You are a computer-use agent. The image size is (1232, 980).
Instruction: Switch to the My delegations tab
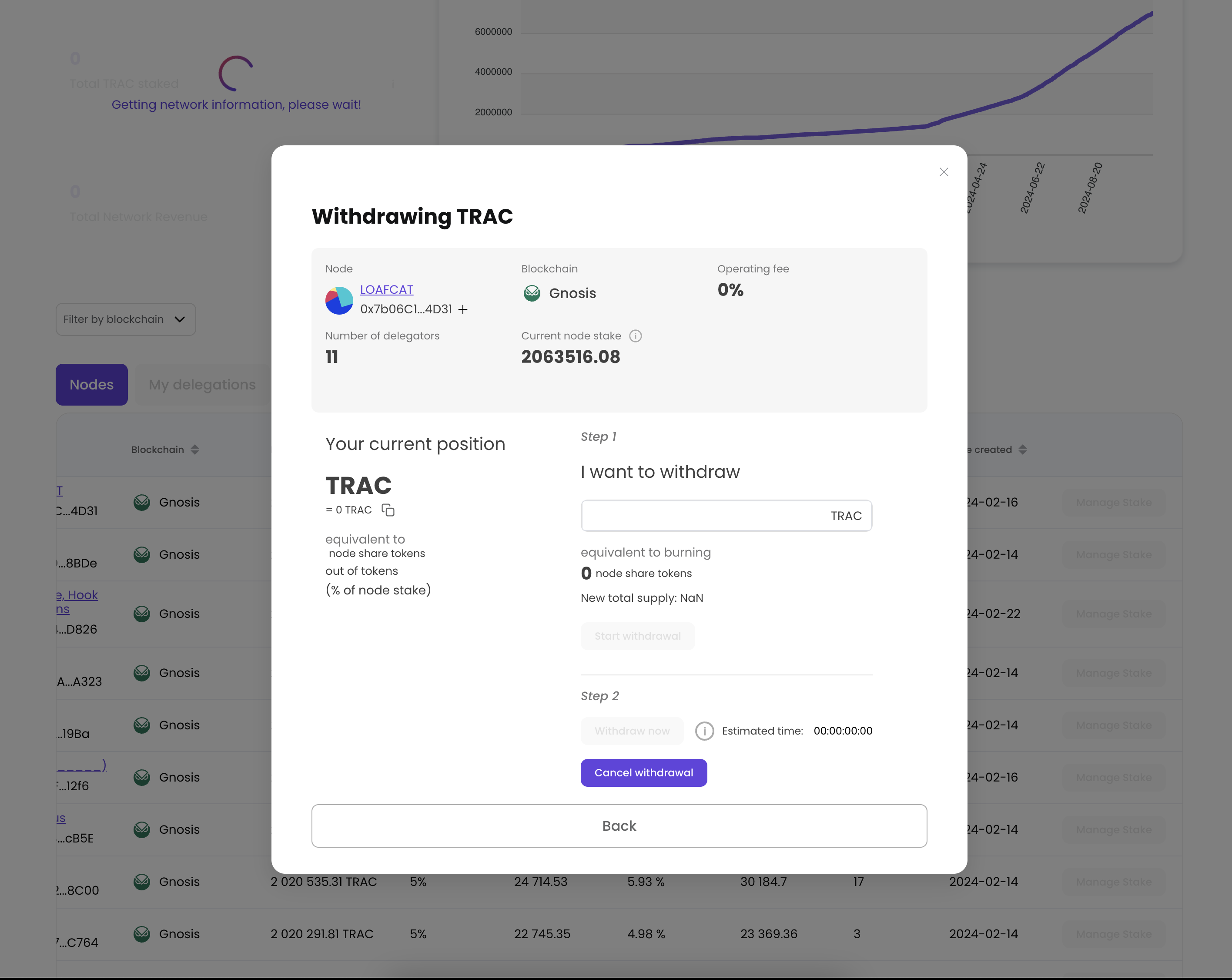click(x=202, y=384)
